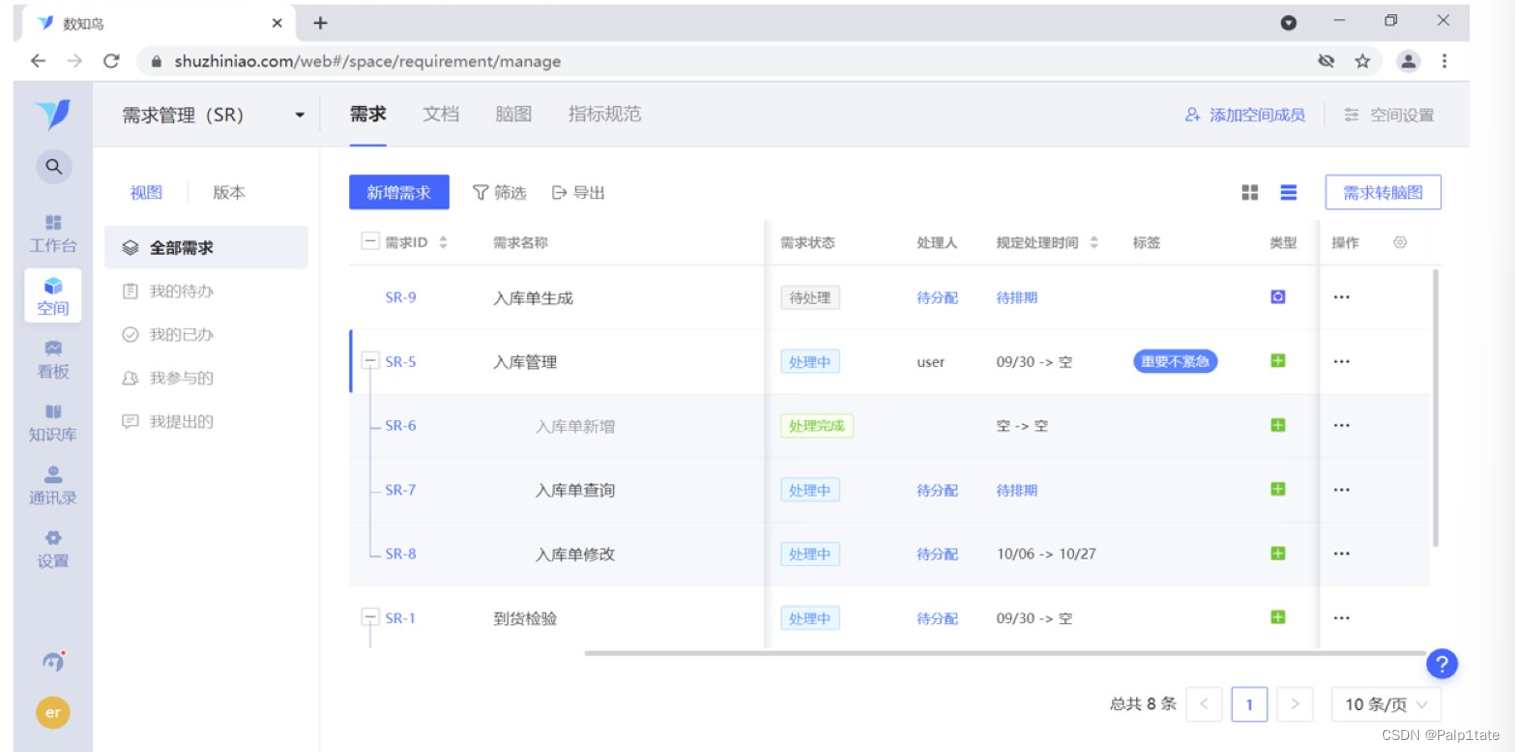Collapse all rows via header 需求ID toggle

pyautogui.click(x=370, y=242)
